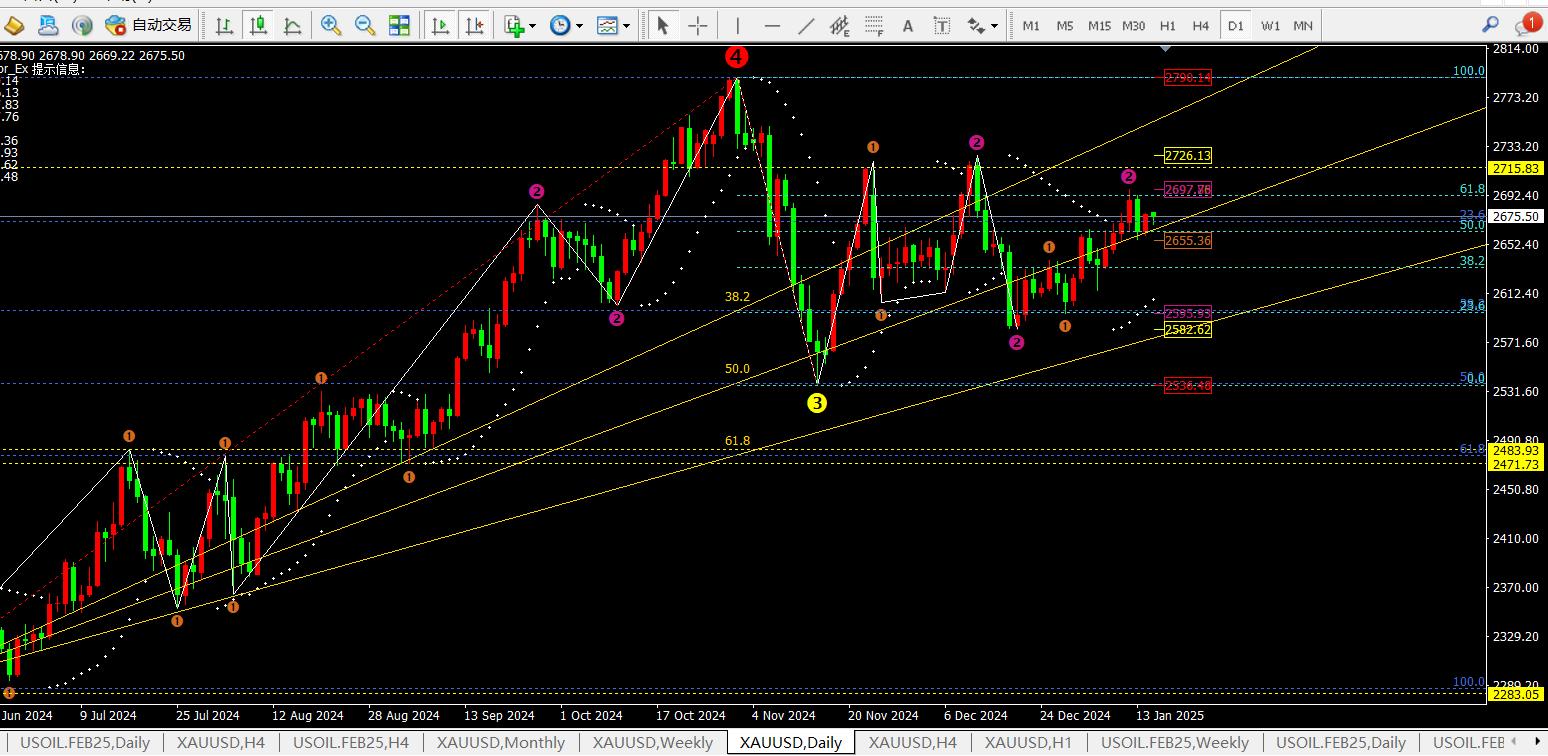Viewport: 1548px width, 756px height.
Task: Expand the periods clock dropdown arrow
Action: pos(580,26)
